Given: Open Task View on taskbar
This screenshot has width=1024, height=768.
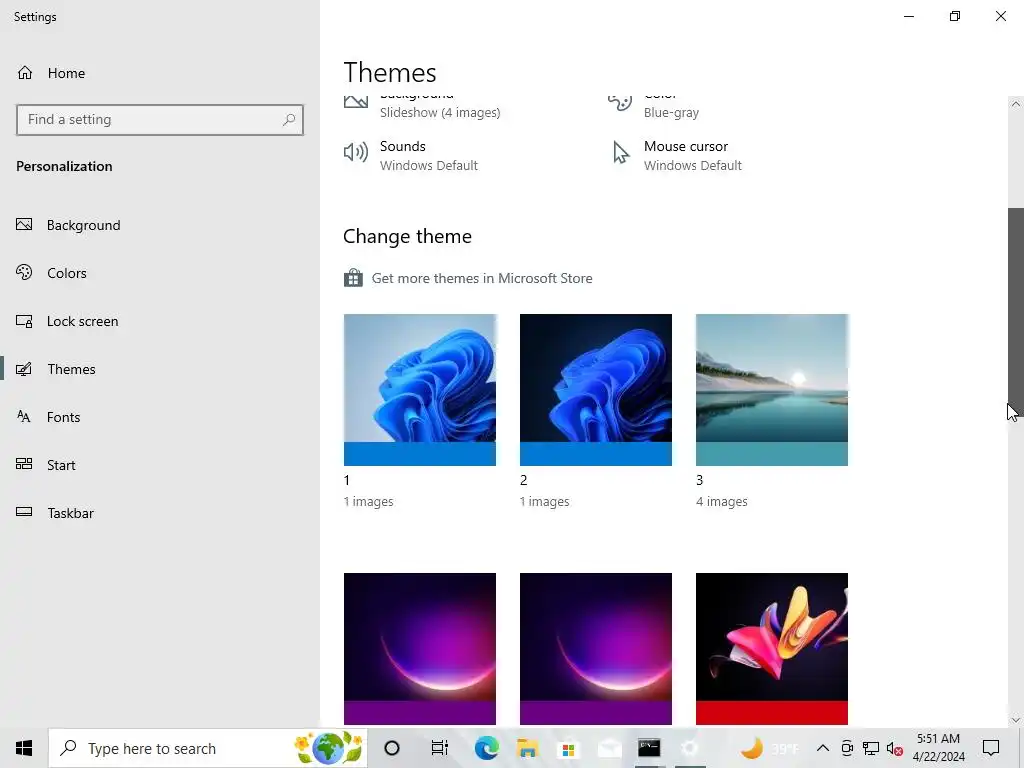Looking at the screenshot, I should pyautogui.click(x=440, y=748).
